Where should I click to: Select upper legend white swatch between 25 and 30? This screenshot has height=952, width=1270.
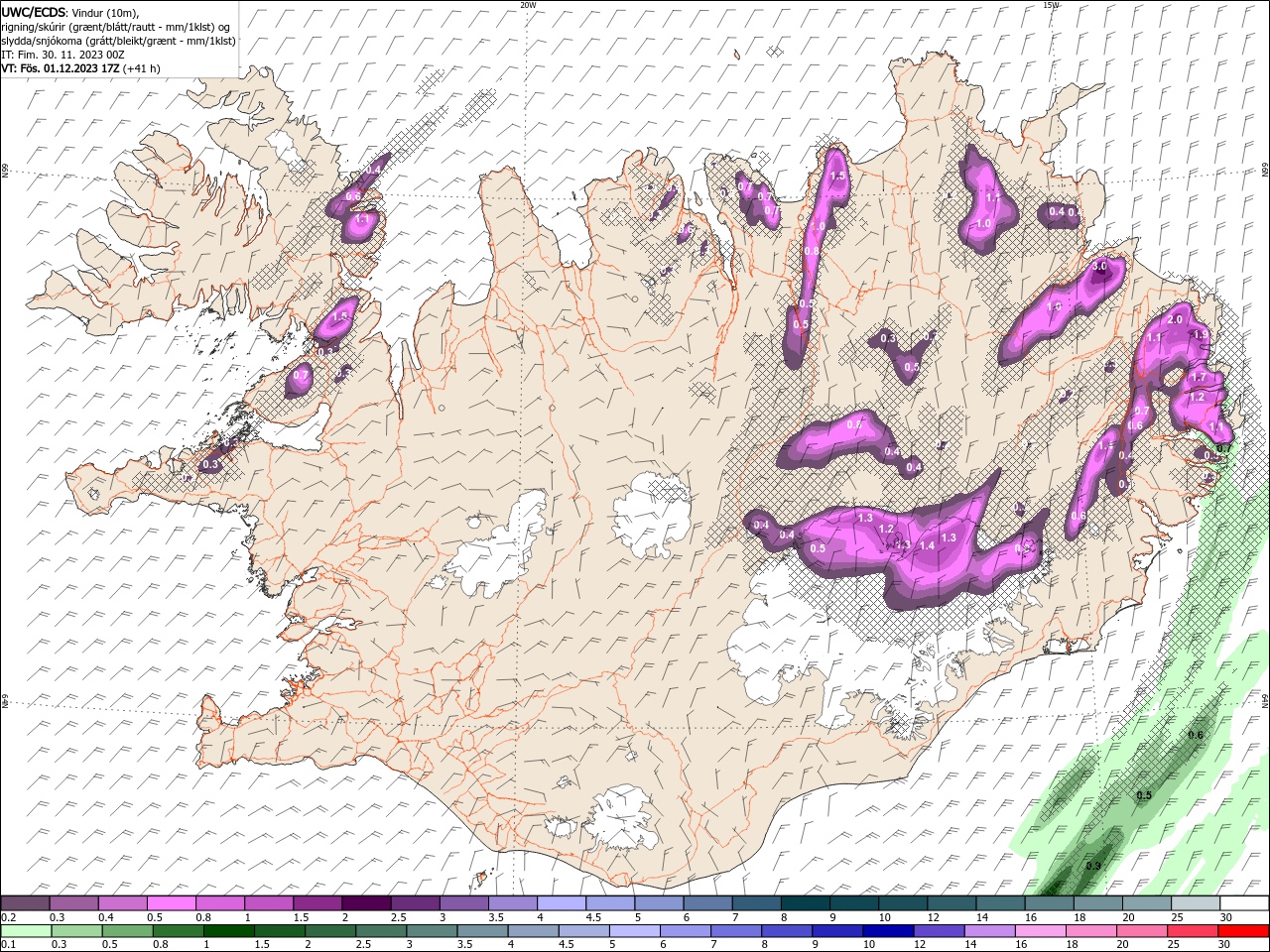1195,903
